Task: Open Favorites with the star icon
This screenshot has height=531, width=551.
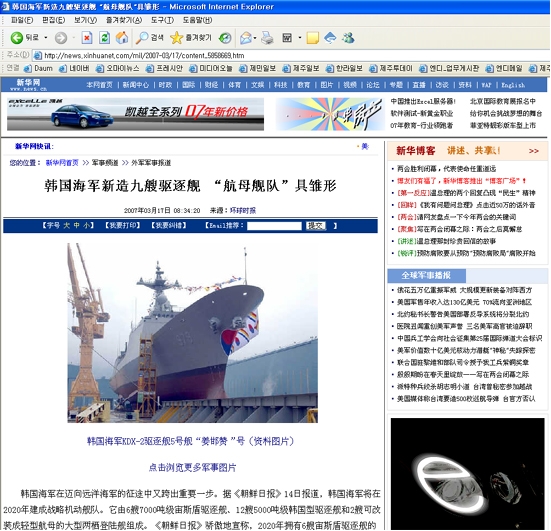Action: click(x=176, y=38)
